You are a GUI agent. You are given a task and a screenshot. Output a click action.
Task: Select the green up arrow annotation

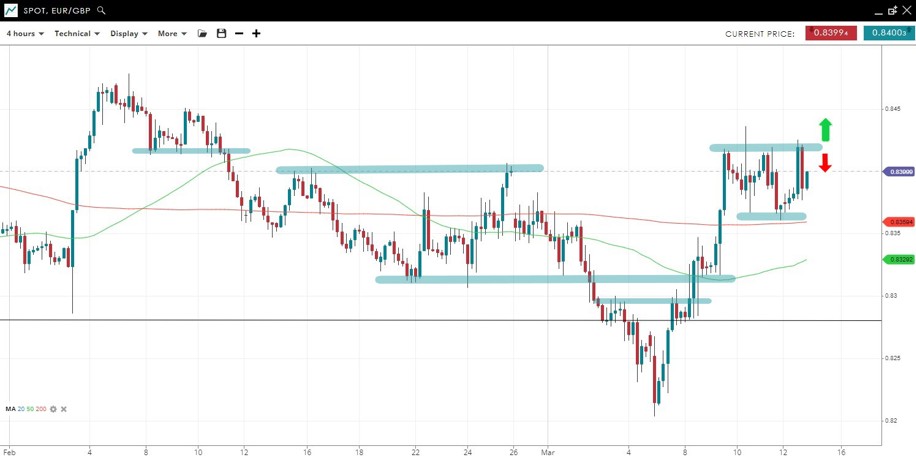tap(825, 129)
